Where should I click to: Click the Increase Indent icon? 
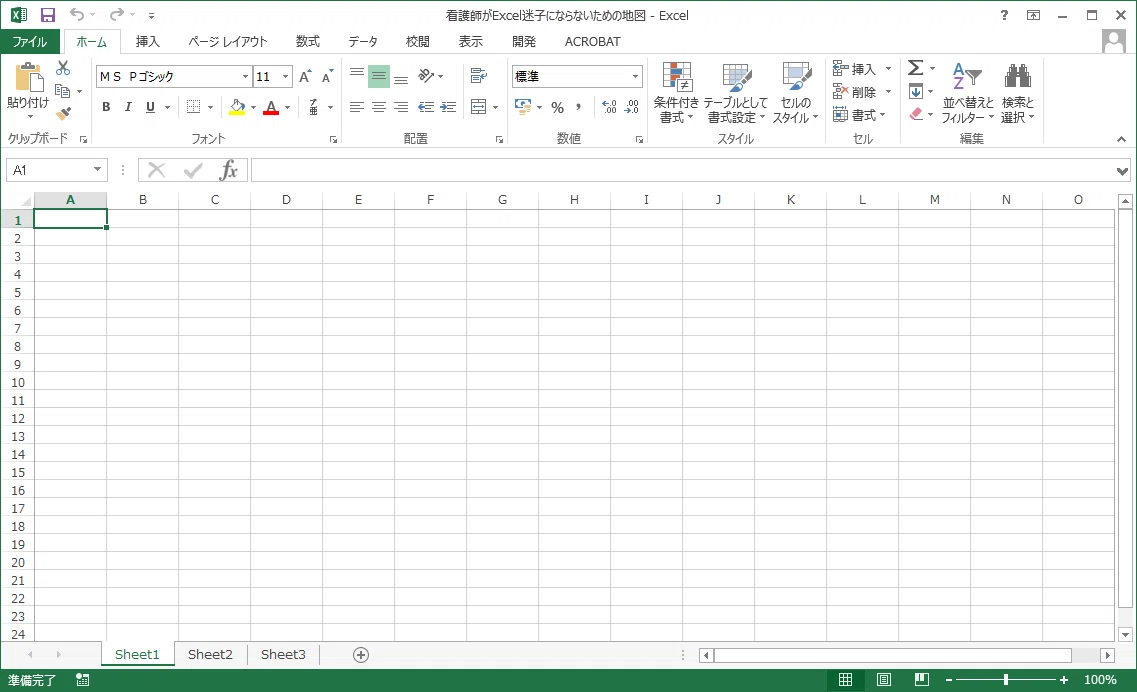(x=449, y=107)
